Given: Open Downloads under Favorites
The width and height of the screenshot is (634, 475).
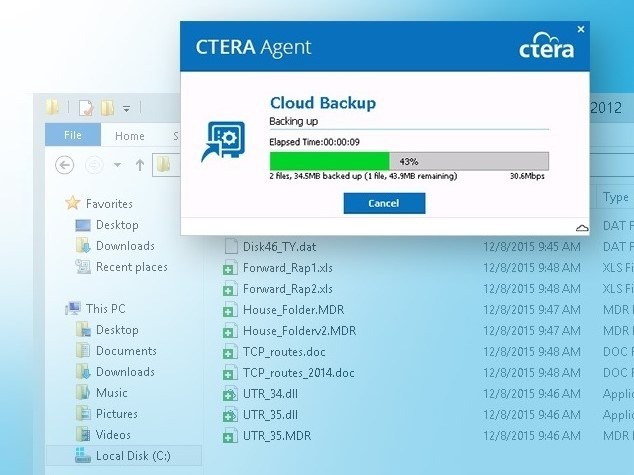Looking at the screenshot, I should (125, 246).
